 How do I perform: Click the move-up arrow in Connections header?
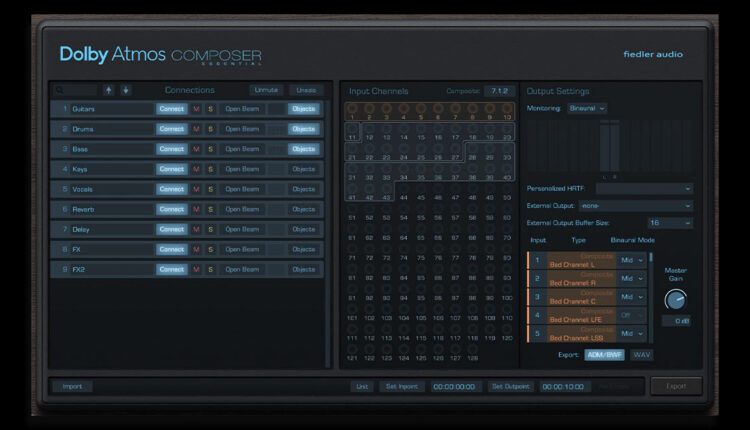point(109,90)
